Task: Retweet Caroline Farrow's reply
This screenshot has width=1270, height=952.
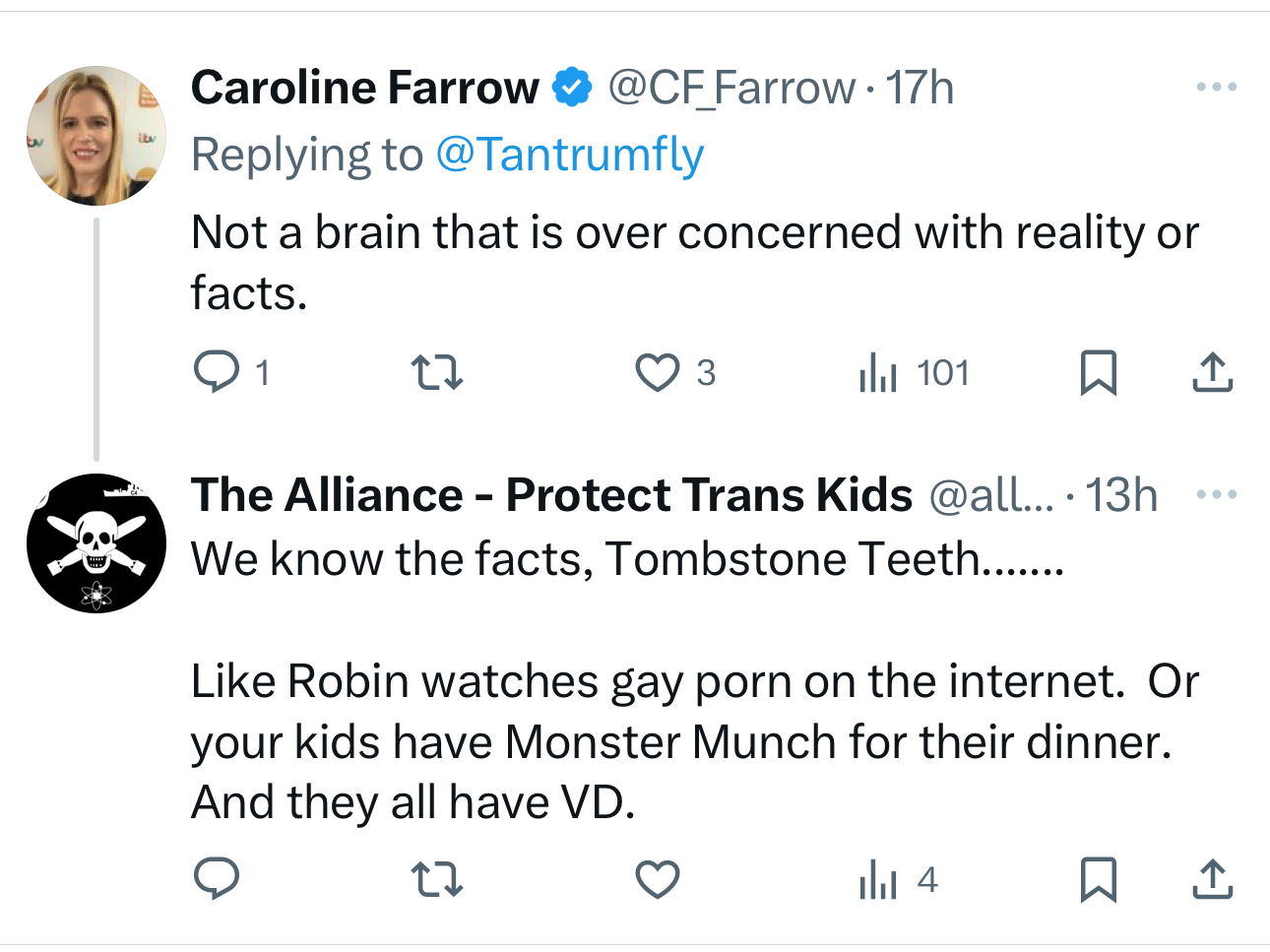Action: [x=436, y=373]
